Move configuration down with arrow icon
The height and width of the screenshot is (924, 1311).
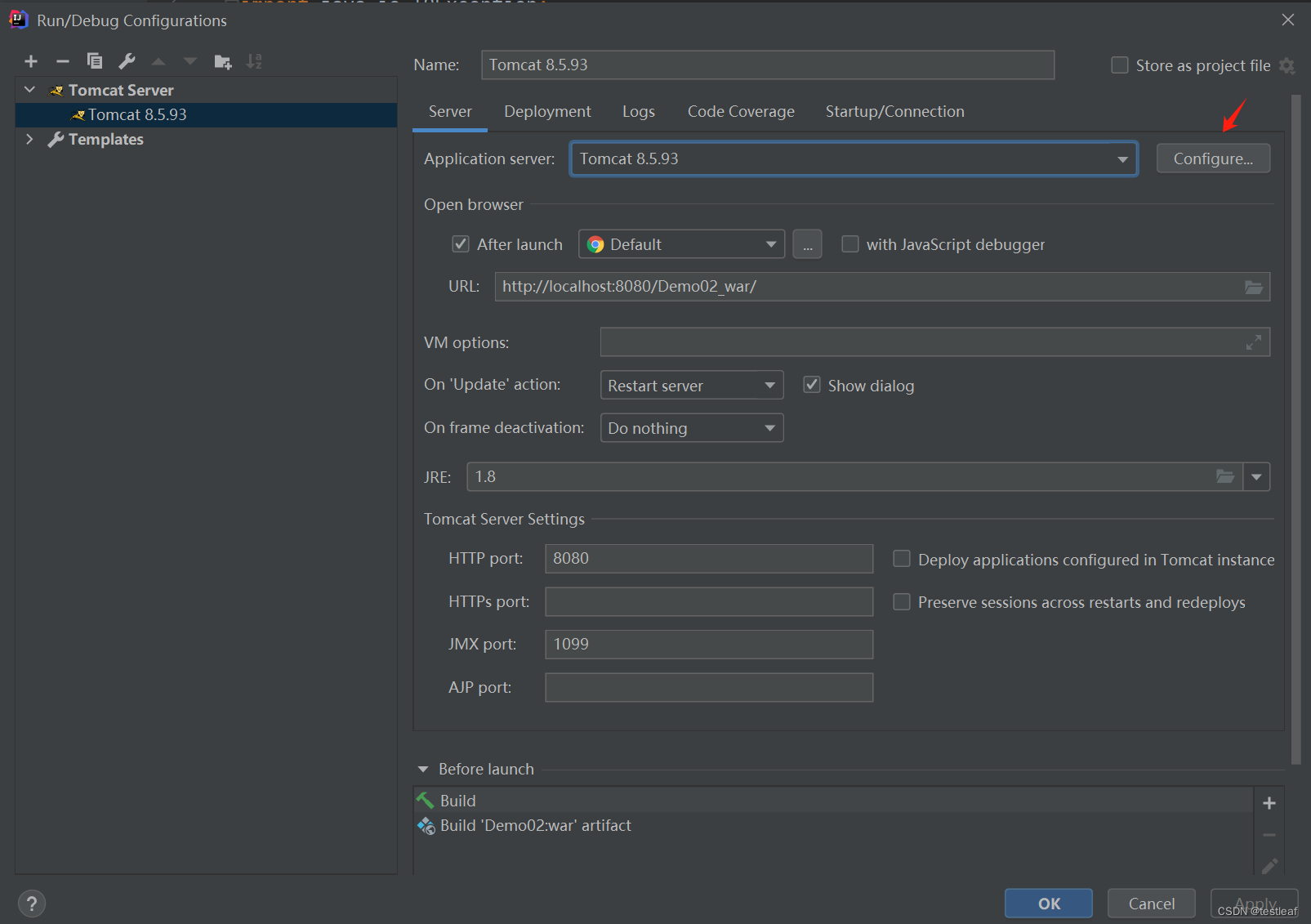click(190, 61)
